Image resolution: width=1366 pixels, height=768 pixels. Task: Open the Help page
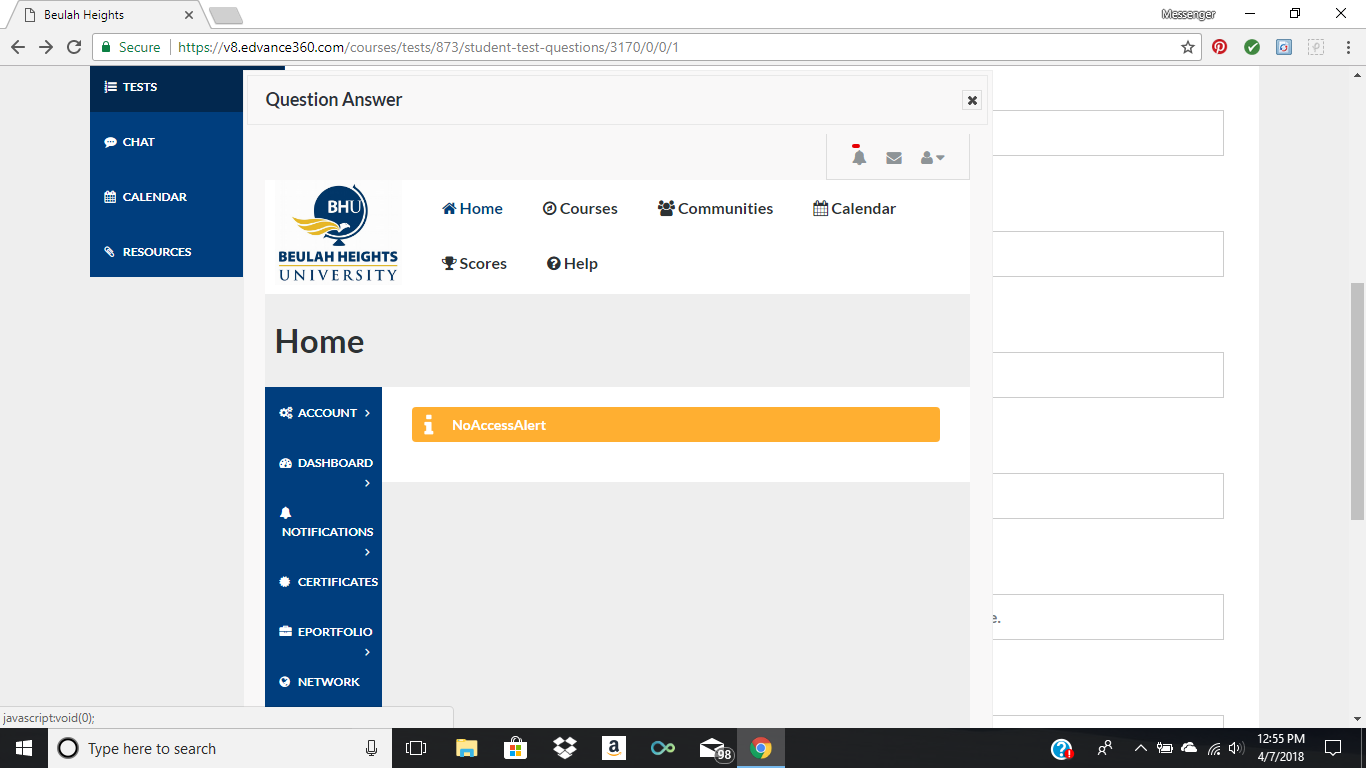point(572,264)
